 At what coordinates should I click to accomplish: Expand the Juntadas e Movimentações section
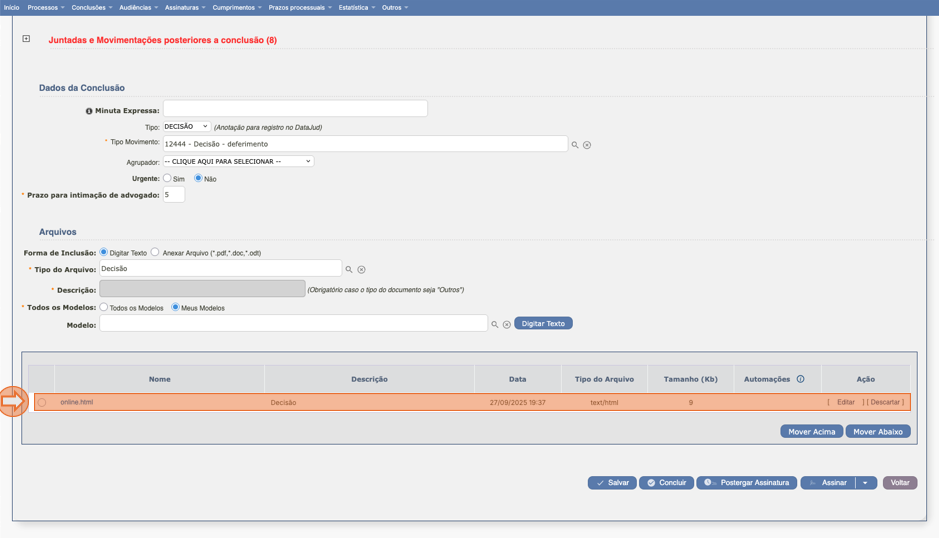(26, 39)
